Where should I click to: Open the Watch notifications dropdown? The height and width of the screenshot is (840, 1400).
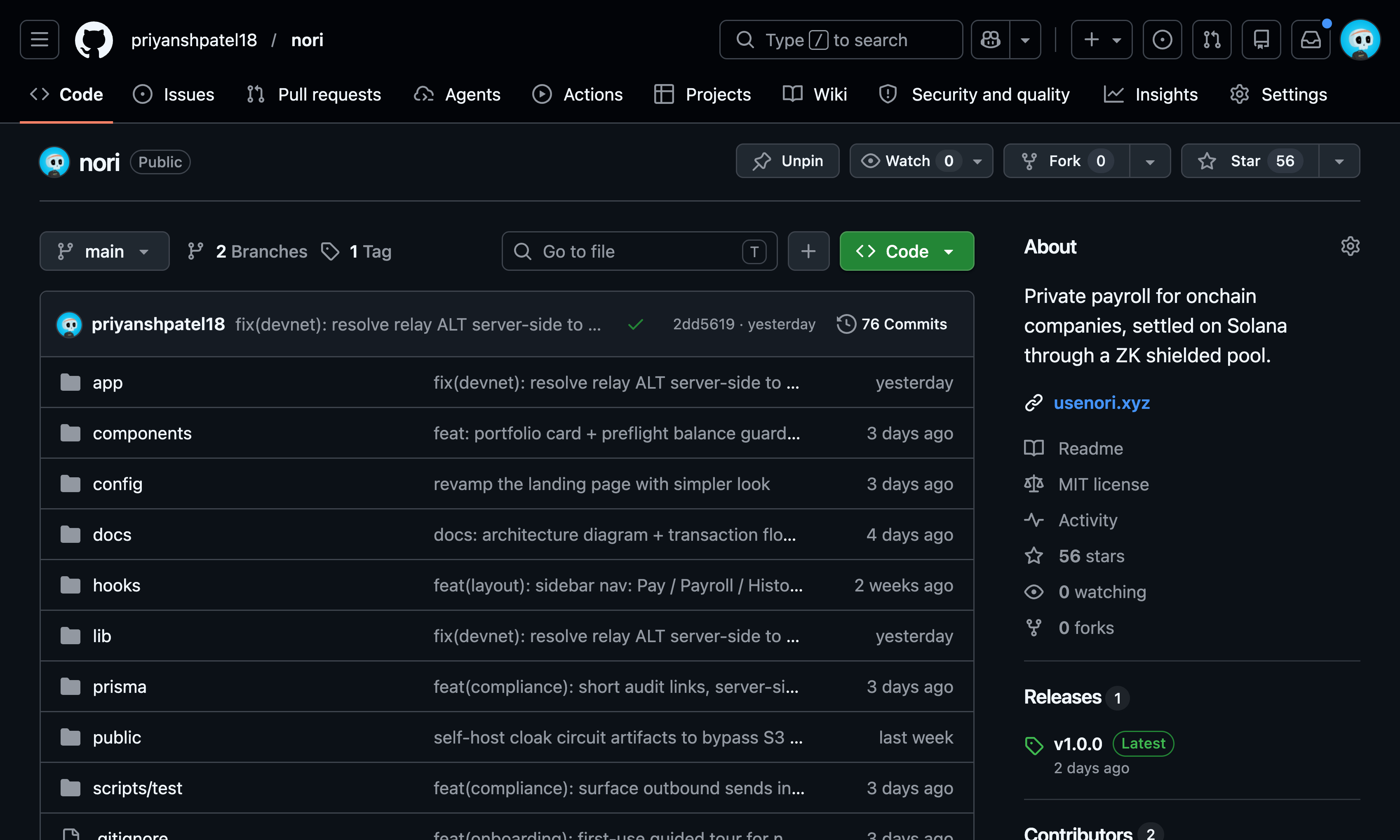pos(921,161)
